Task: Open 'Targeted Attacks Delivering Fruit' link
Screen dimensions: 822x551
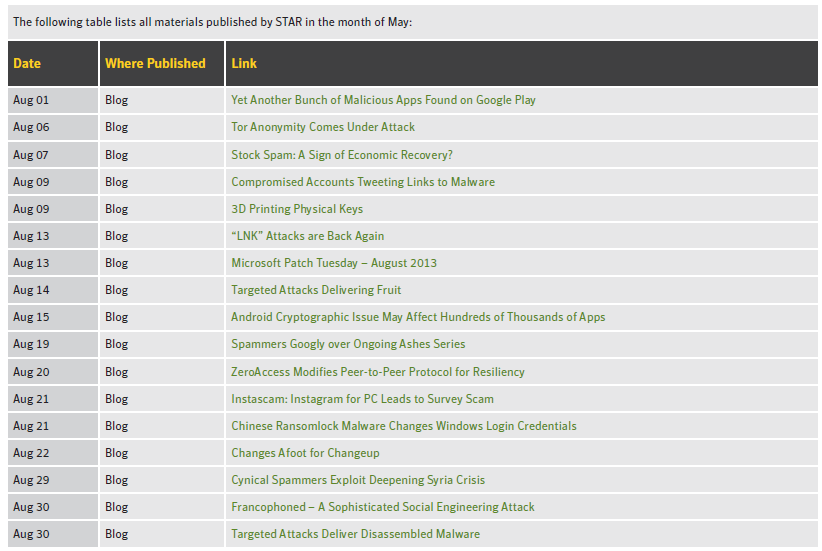Action: coord(316,290)
